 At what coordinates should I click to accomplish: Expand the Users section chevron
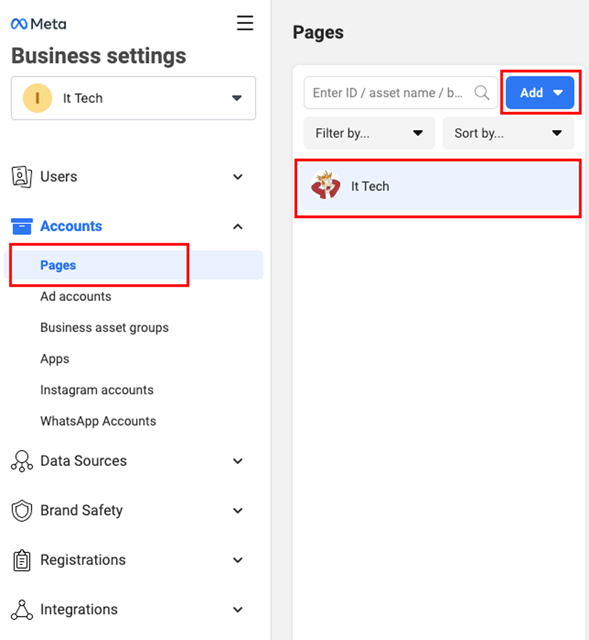[x=238, y=177]
